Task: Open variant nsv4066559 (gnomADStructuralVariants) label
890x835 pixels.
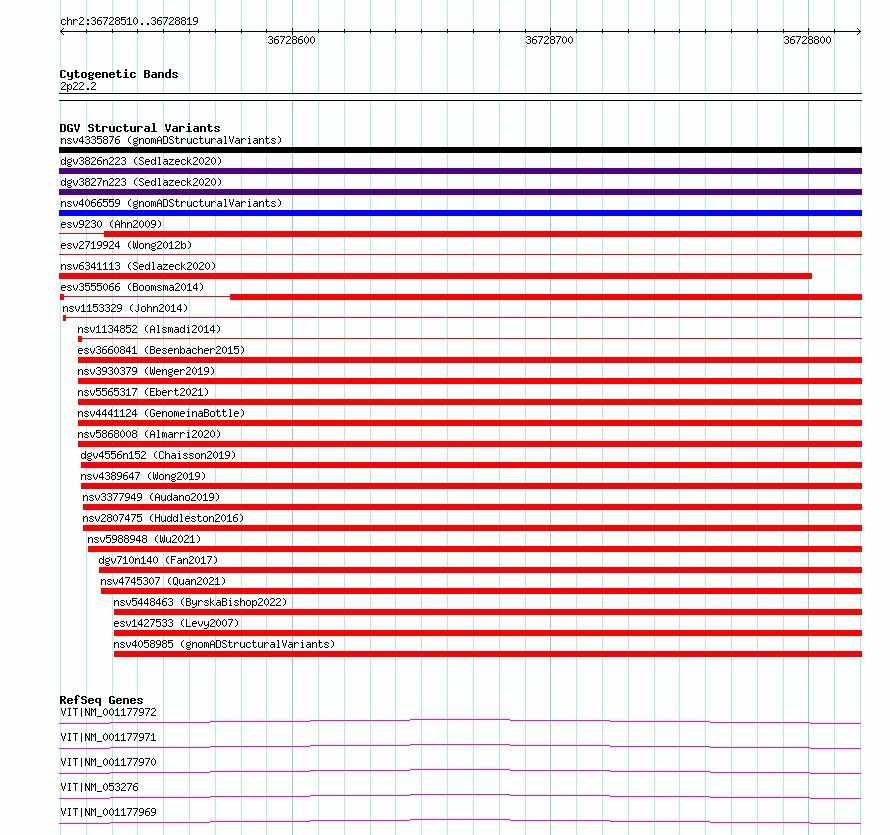Action: 171,203
